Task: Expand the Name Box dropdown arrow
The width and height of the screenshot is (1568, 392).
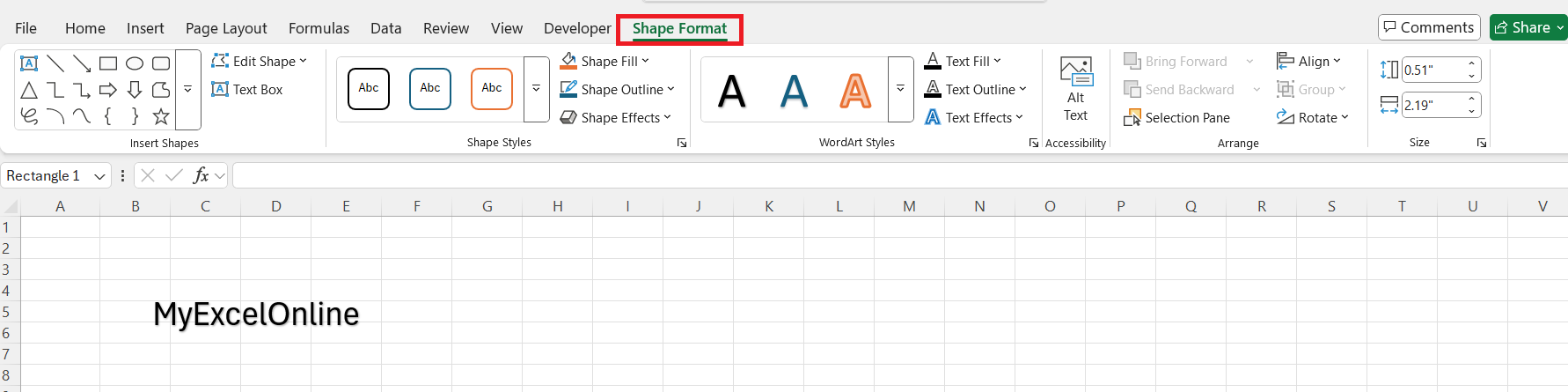Action: pyautogui.click(x=99, y=176)
